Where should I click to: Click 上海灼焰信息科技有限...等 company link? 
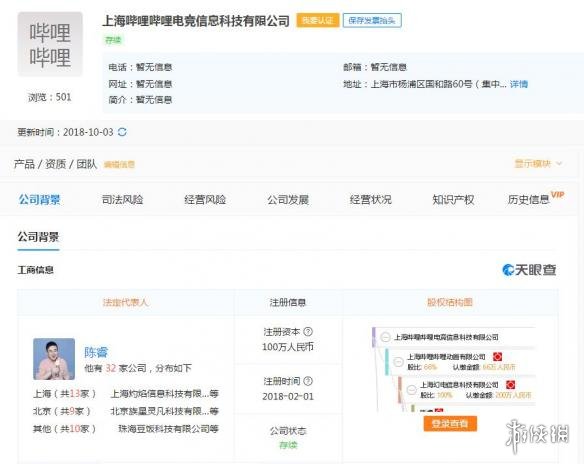pos(165,394)
